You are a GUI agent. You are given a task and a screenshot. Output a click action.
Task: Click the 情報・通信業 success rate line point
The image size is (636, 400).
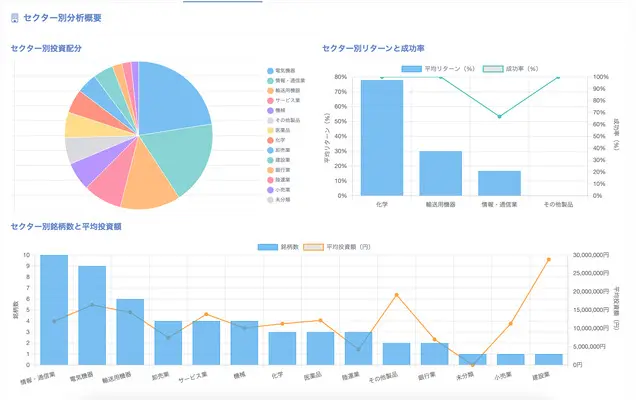[499, 116]
